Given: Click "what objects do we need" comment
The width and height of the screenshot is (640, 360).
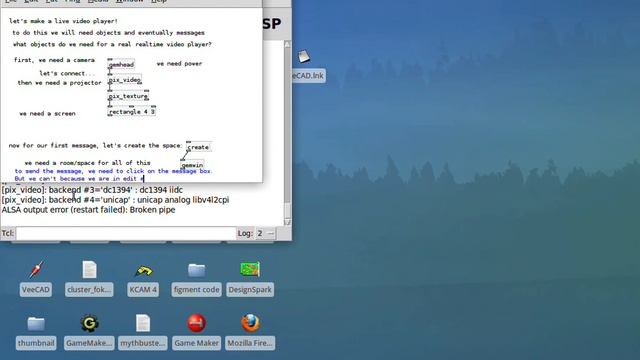Looking at the screenshot, I should point(112,44).
